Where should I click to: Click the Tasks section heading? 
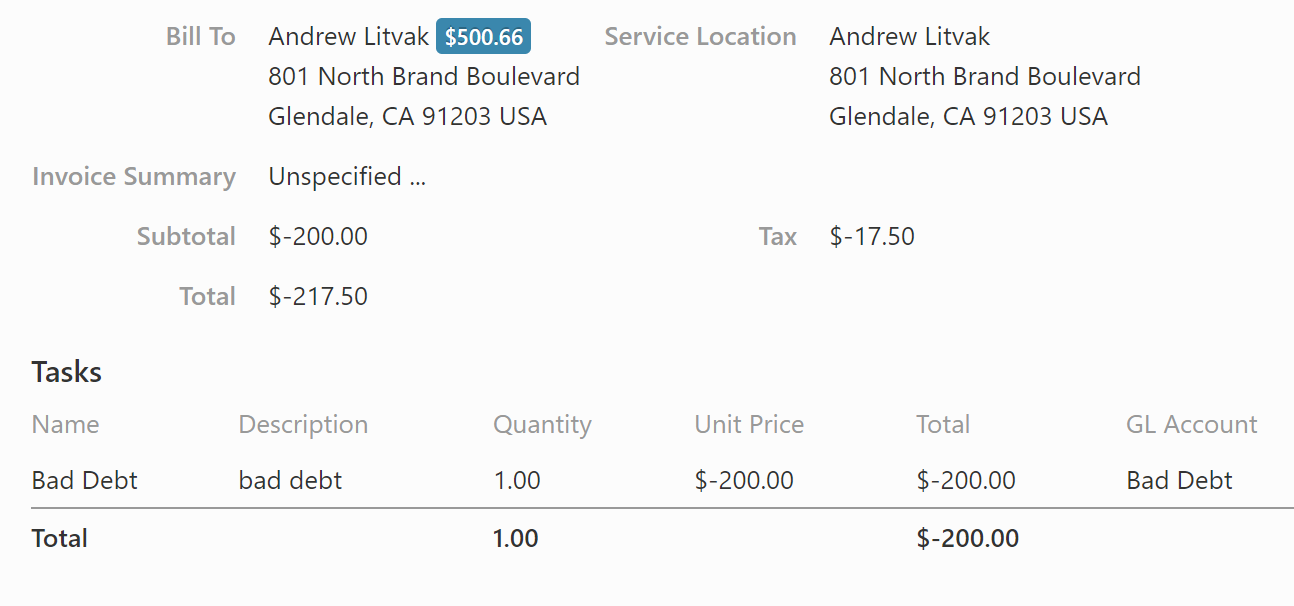(67, 372)
